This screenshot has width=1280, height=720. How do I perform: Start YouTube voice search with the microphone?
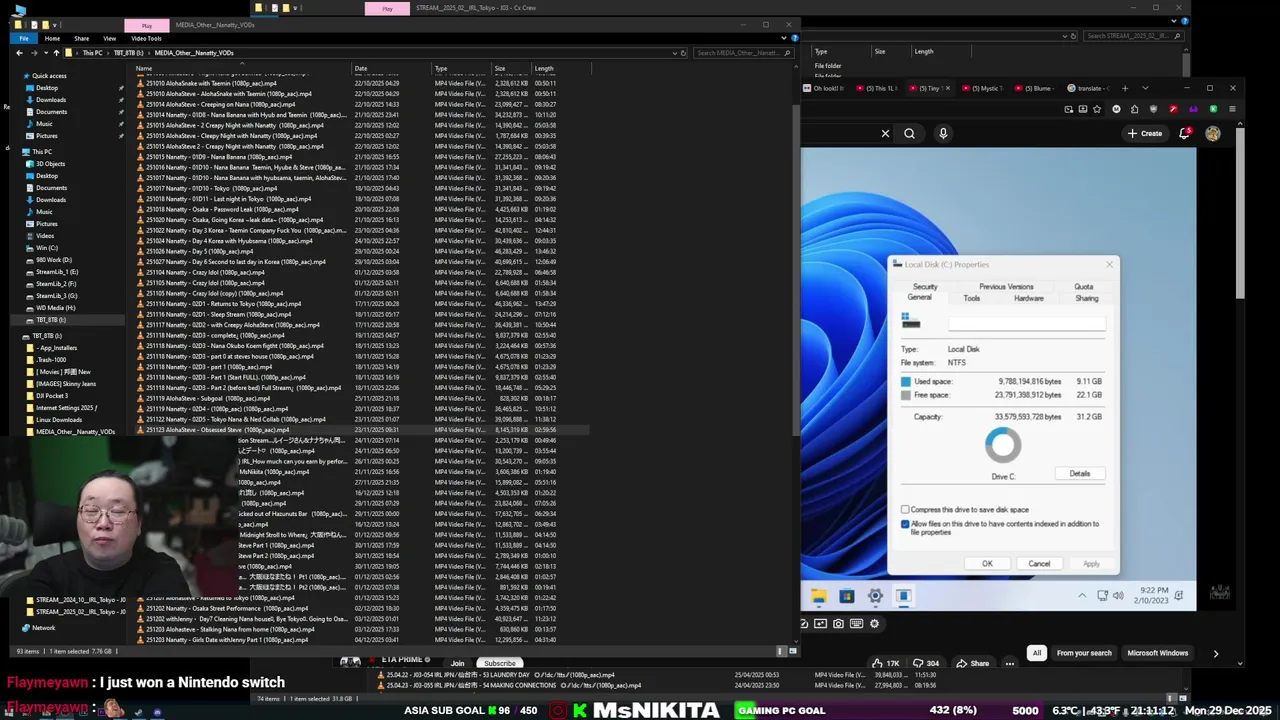click(943, 133)
